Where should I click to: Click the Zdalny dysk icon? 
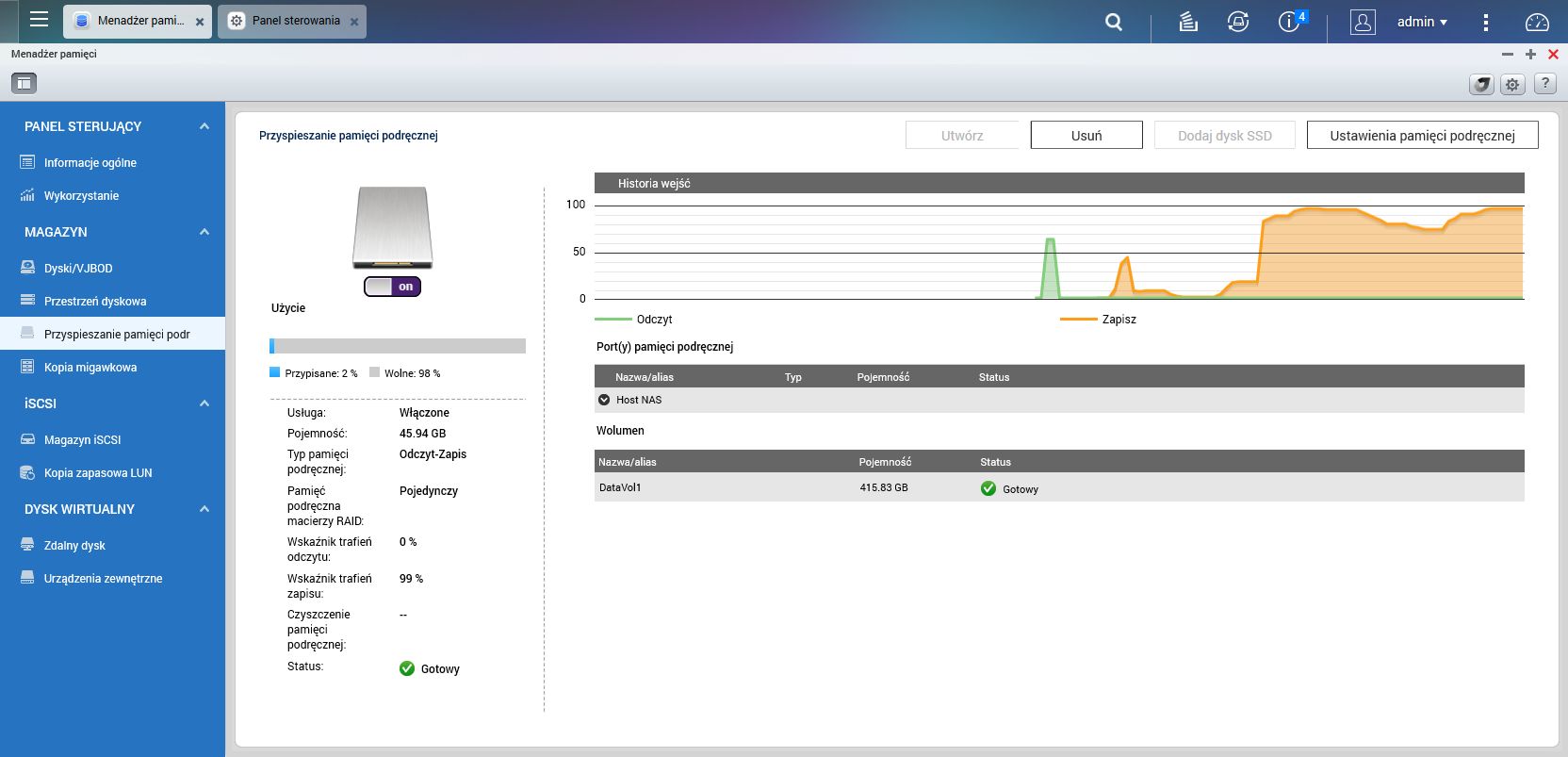pyautogui.click(x=27, y=545)
